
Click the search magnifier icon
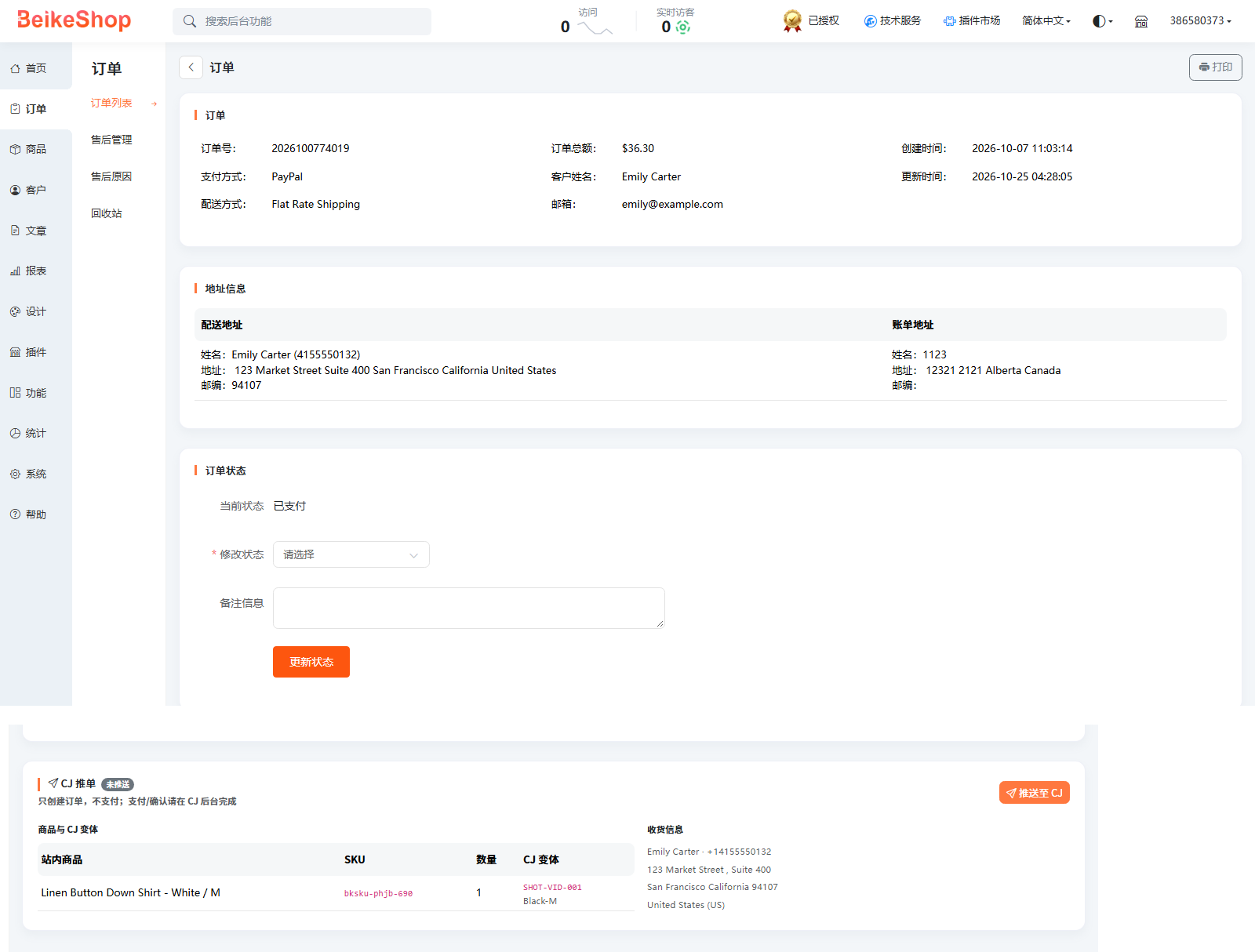[190, 21]
